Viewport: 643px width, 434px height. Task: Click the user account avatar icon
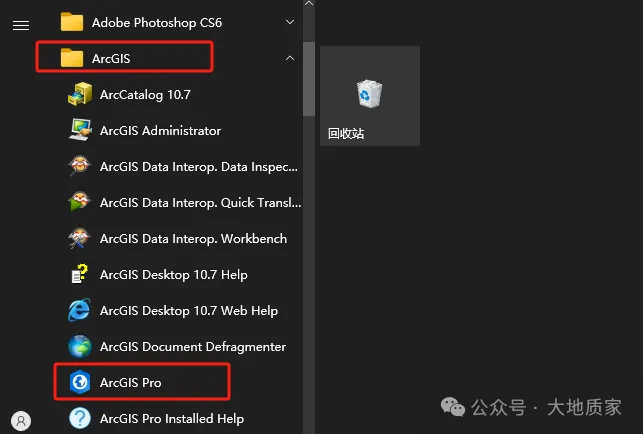20,420
